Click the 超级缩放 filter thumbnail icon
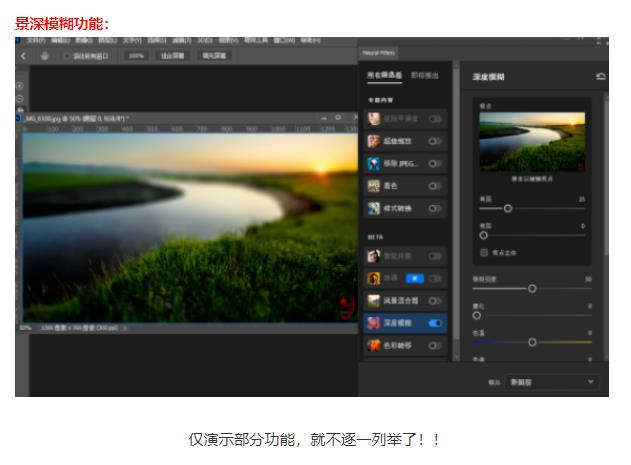Screen dimensions: 631x465 coord(373,141)
